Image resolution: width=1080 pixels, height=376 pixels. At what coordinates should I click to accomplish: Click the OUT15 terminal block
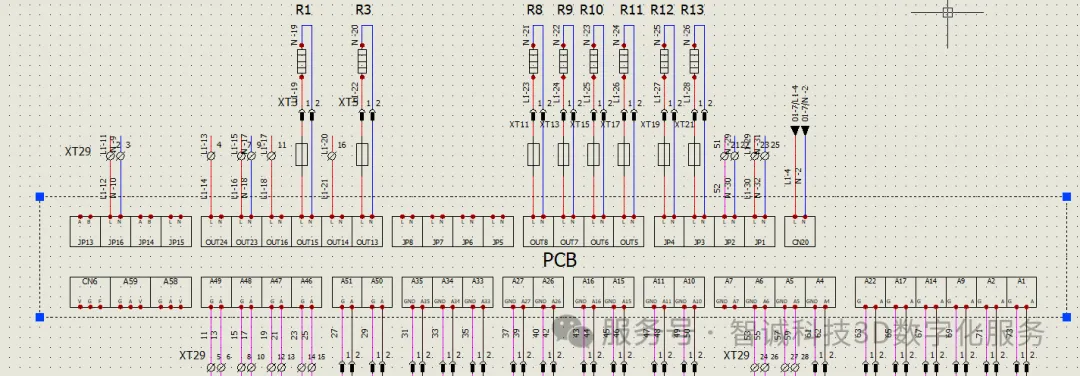click(307, 232)
